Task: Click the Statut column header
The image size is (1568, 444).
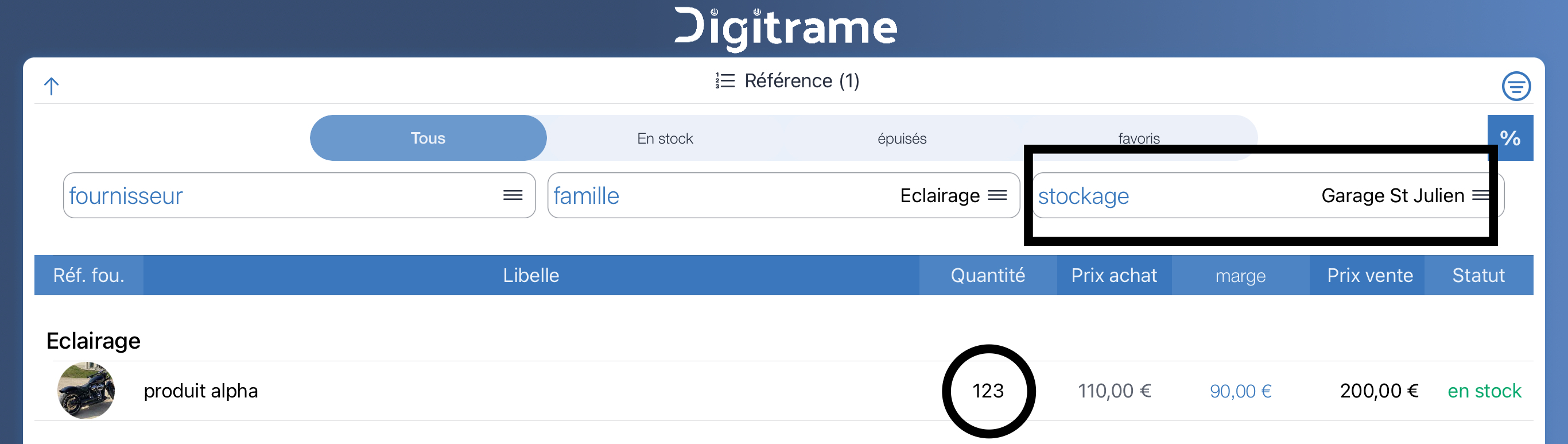Action: [x=1478, y=275]
